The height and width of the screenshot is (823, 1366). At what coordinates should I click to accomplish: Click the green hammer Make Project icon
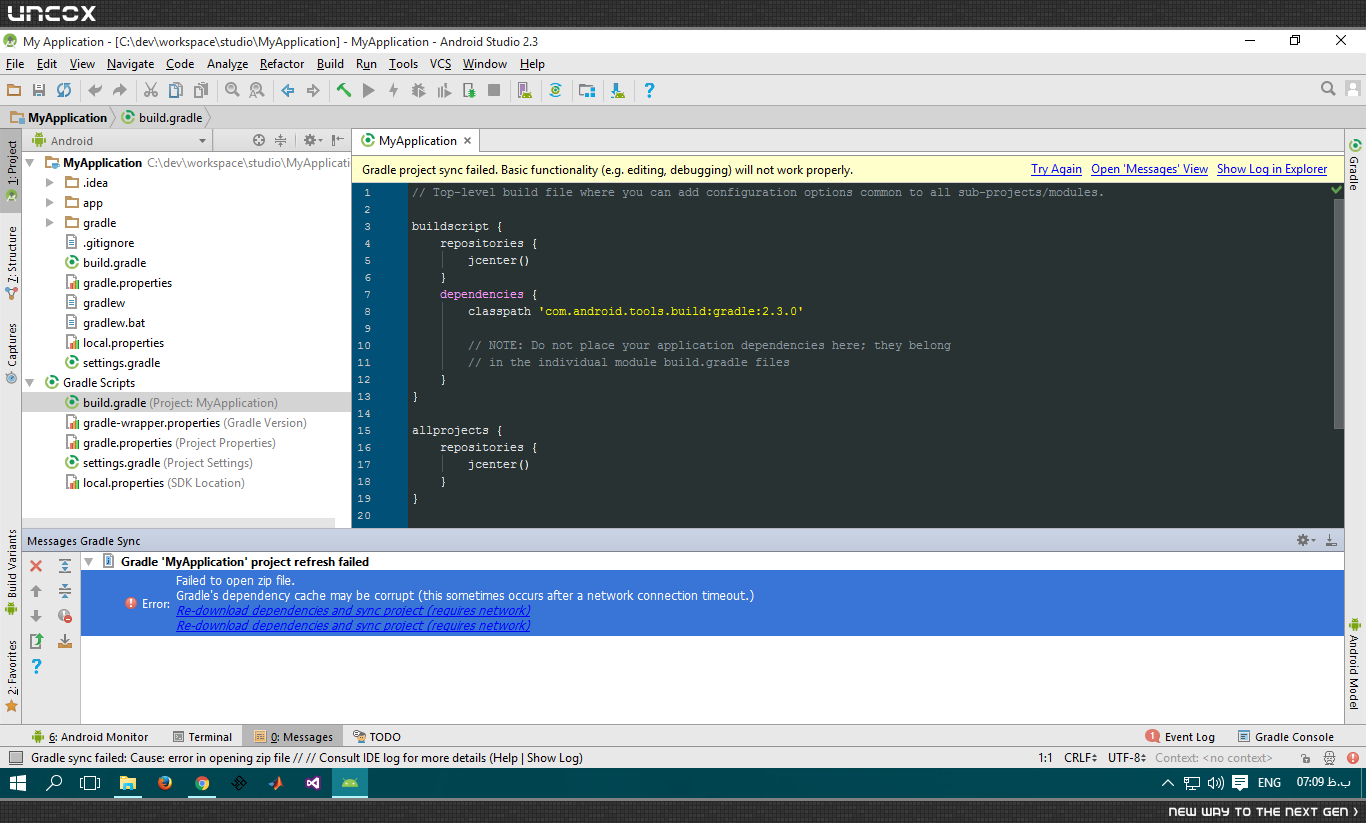click(344, 90)
